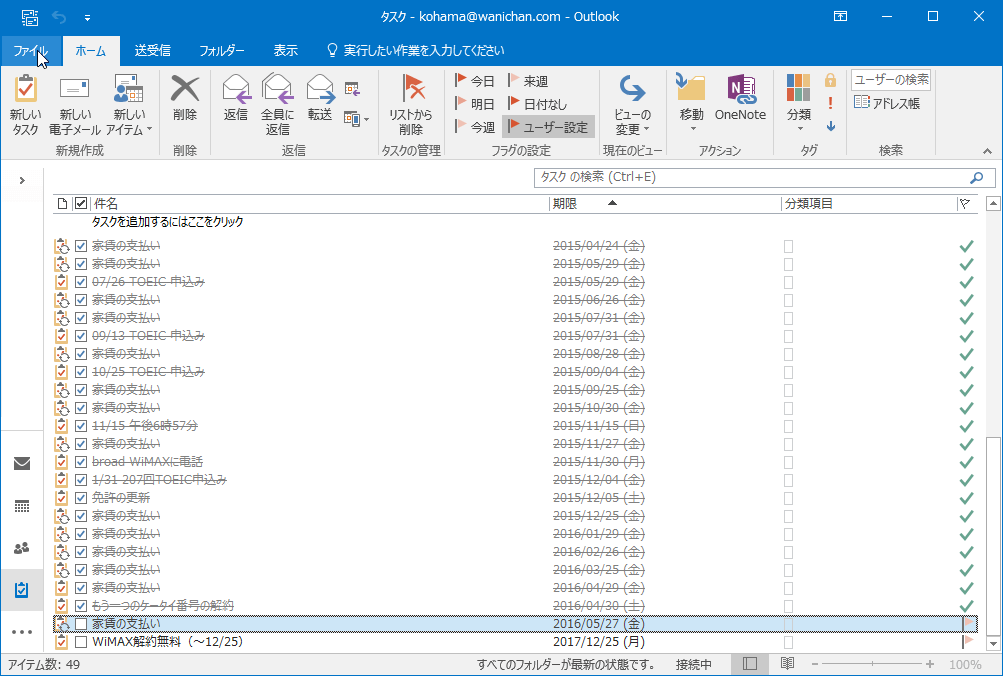The width and height of the screenshot is (1003, 676).
Task: Open アドレス帳
Action: 887,103
